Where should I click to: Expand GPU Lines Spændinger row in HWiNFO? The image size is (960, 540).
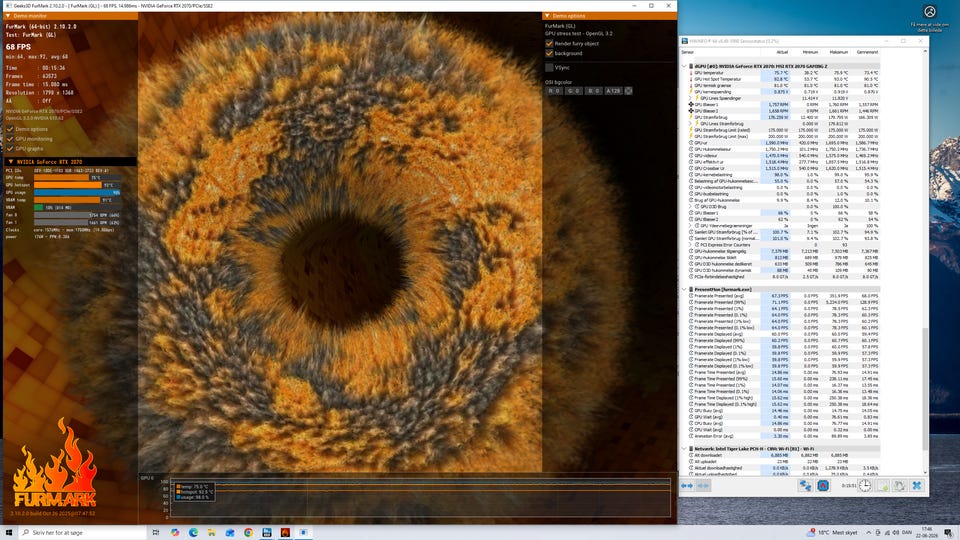tap(690, 98)
